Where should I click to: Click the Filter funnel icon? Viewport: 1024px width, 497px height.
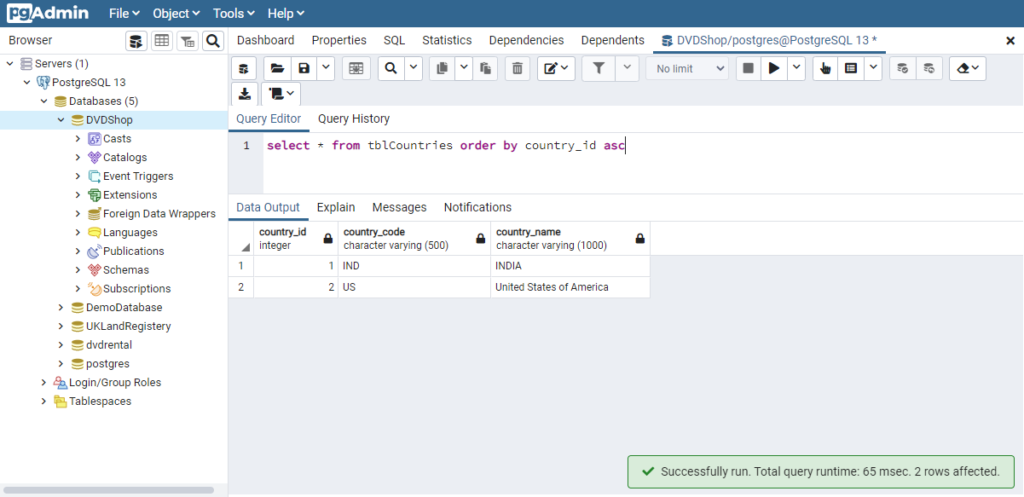click(598, 69)
